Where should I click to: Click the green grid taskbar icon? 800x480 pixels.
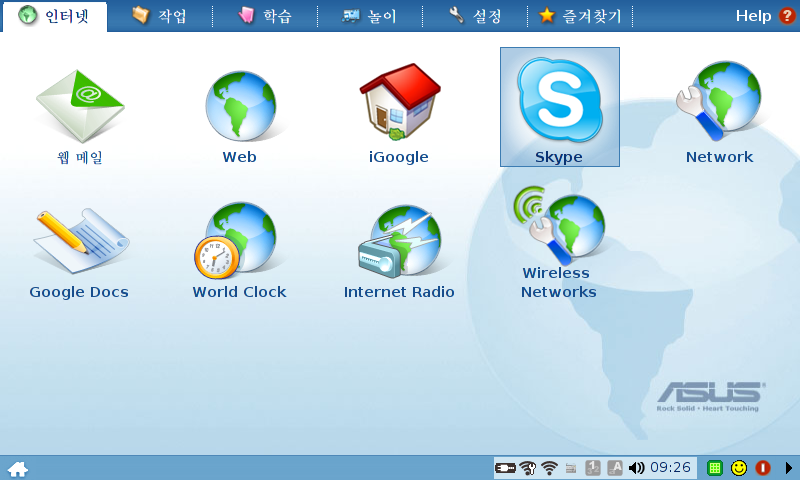coord(715,468)
